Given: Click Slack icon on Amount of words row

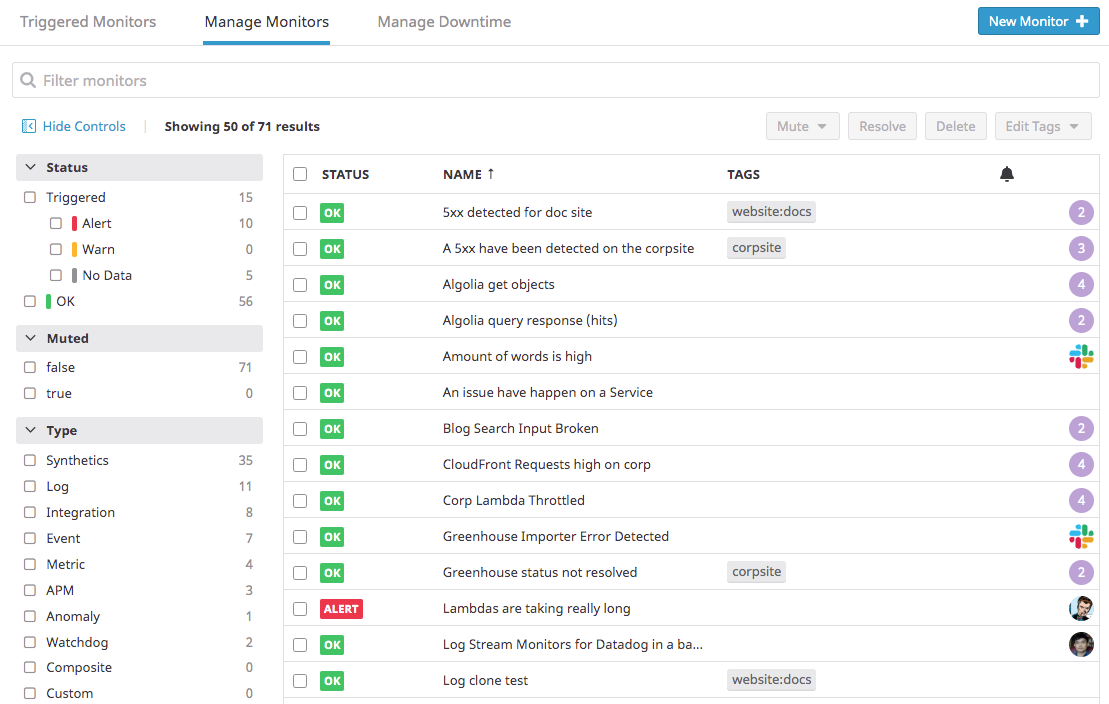Looking at the screenshot, I should pos(1081,357).
